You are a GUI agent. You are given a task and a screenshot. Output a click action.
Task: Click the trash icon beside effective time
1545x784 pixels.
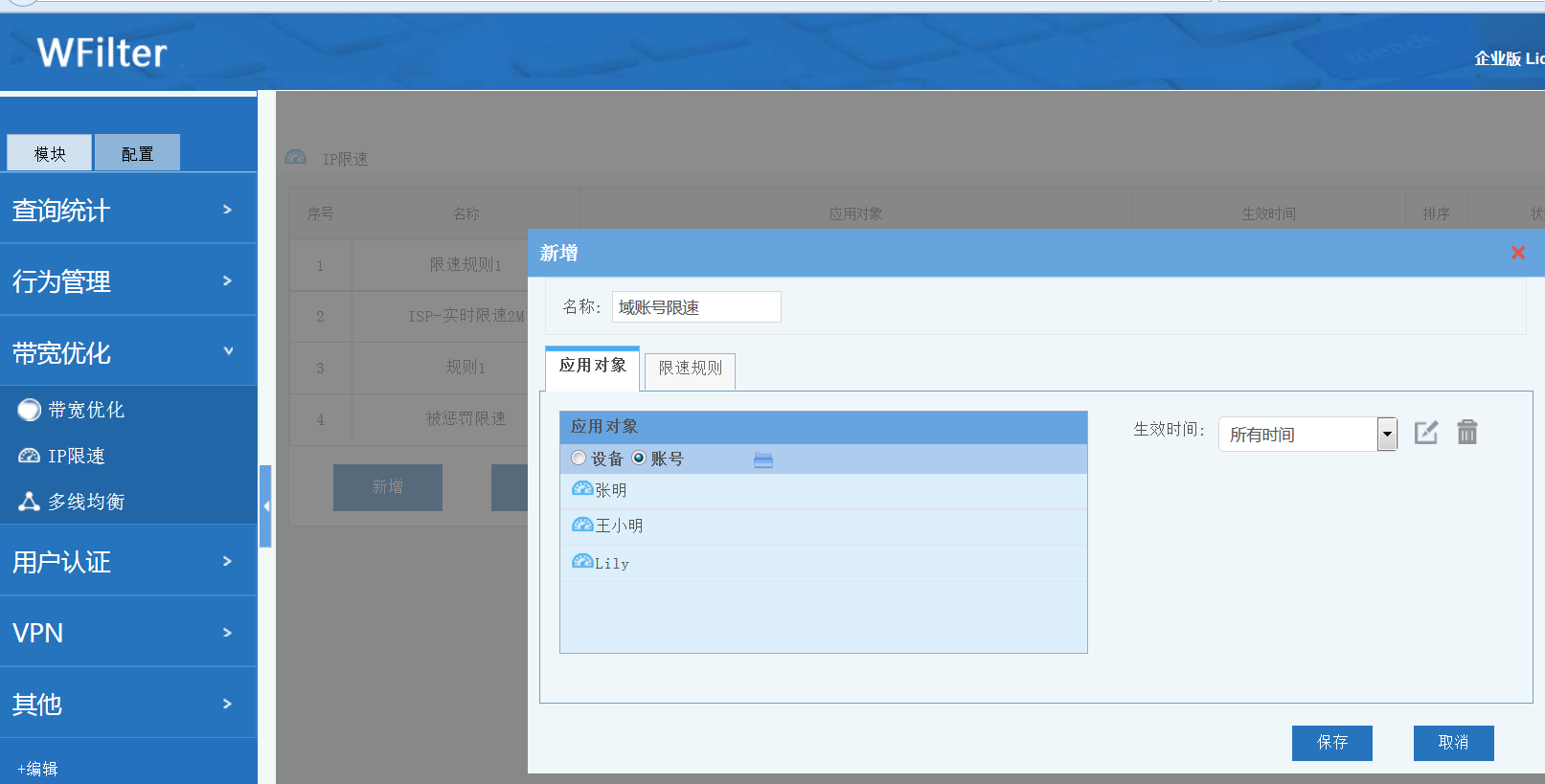click(1466, 433)
